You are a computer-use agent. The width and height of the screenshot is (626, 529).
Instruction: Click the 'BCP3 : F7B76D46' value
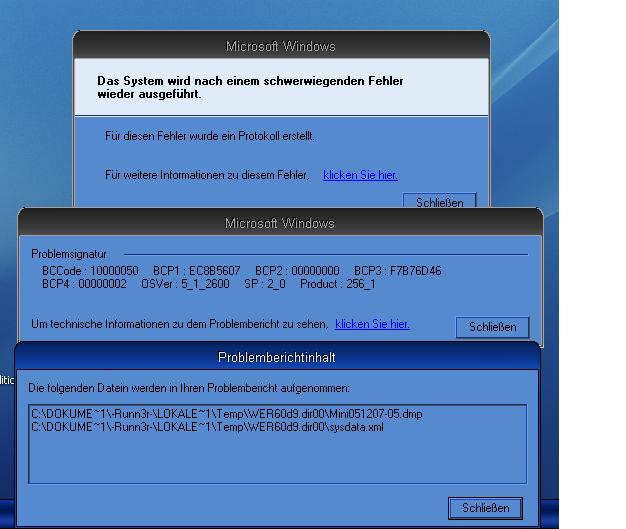click(x=398, y=271)
